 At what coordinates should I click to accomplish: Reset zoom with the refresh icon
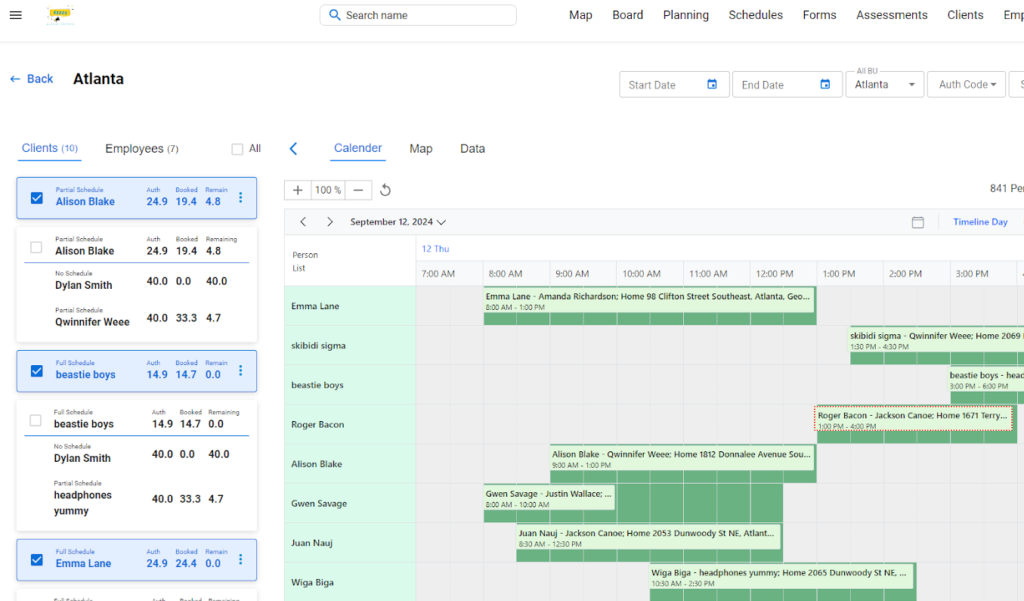[384, 190]
